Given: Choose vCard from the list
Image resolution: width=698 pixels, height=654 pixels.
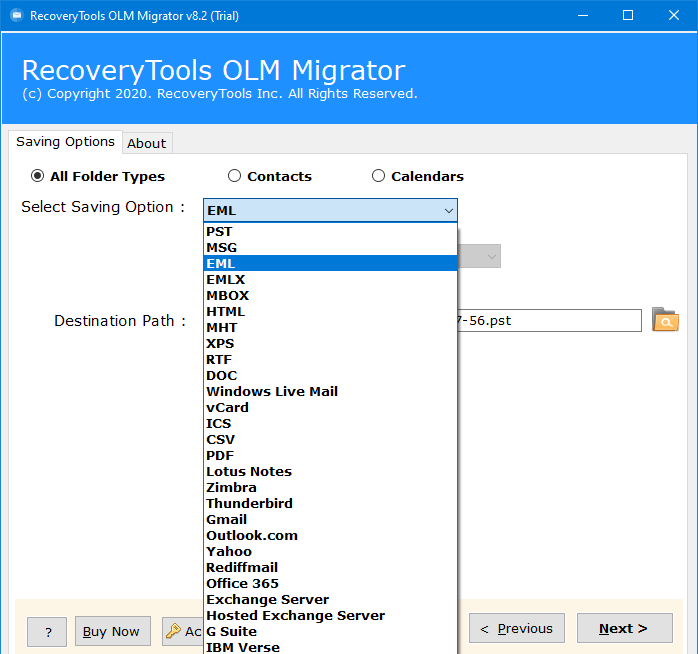Looking at the screenshot, I should 330,408.
